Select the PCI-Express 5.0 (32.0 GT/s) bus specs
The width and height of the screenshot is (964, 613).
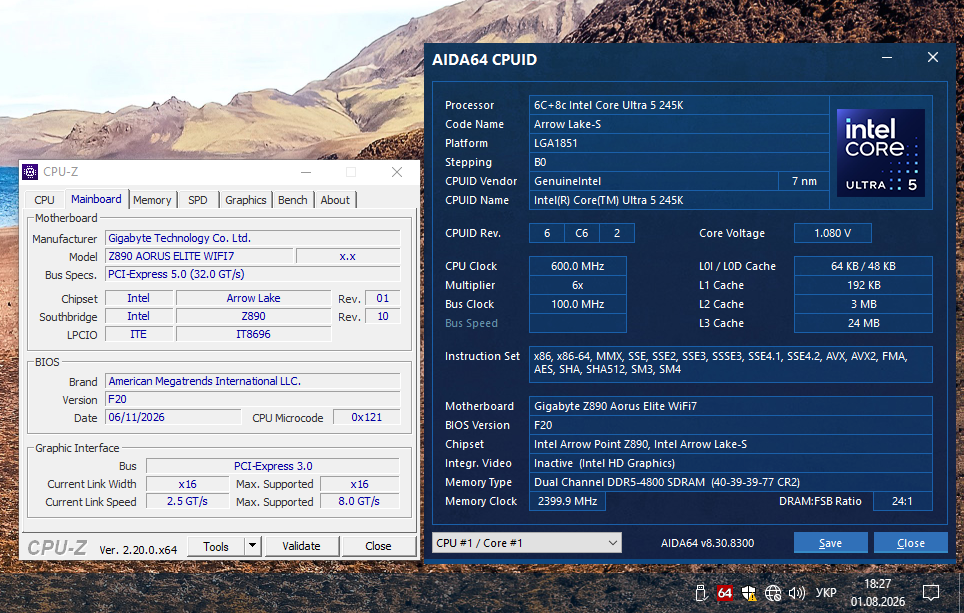[253, 274]
